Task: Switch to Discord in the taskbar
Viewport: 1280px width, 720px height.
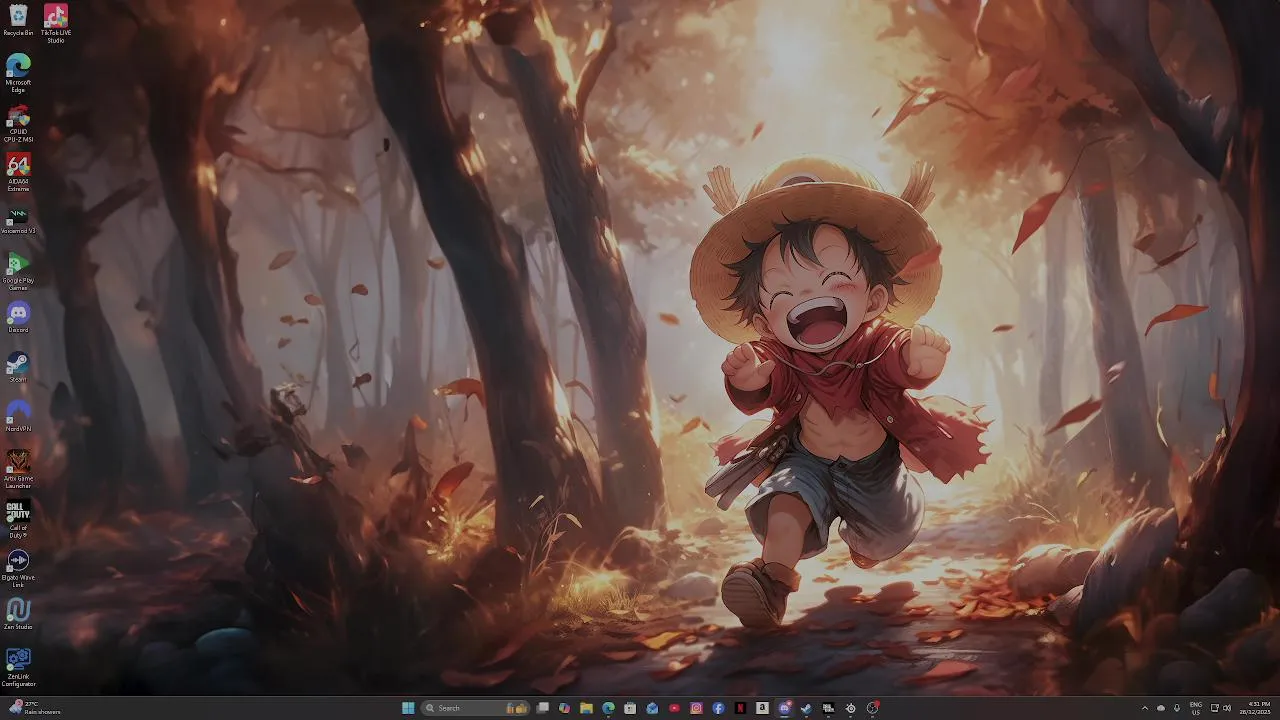Action: [785, 708]
